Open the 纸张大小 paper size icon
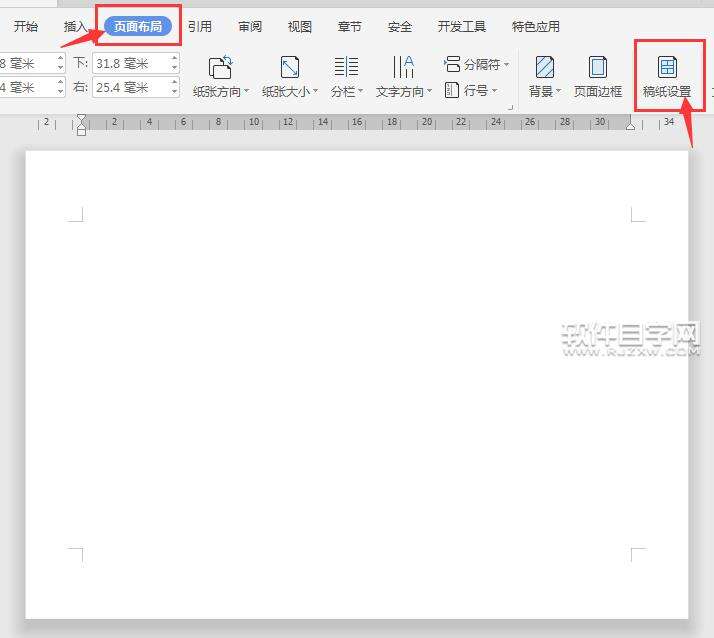Screen dimensions: 714x638 (x=290, y=67)
